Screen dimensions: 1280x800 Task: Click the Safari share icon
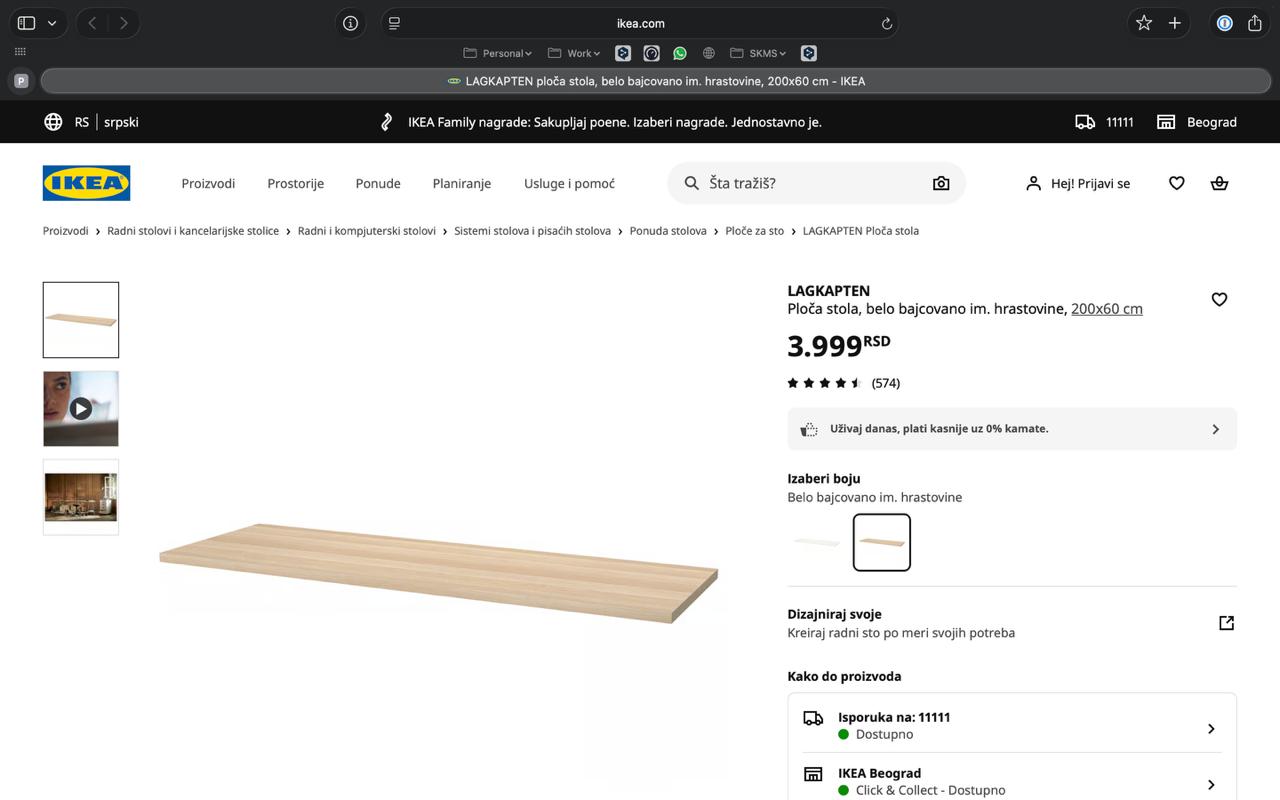[x=1255, y=23]
